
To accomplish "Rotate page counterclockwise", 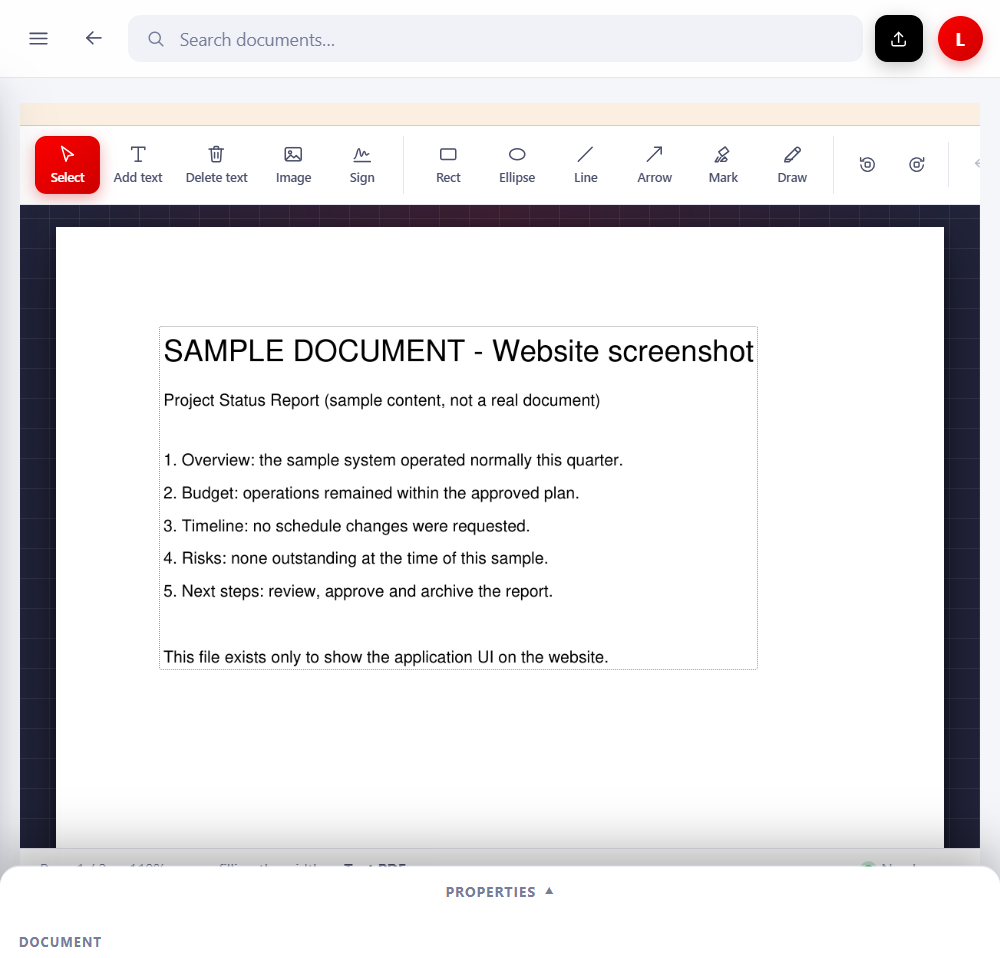I will point(867,165).
